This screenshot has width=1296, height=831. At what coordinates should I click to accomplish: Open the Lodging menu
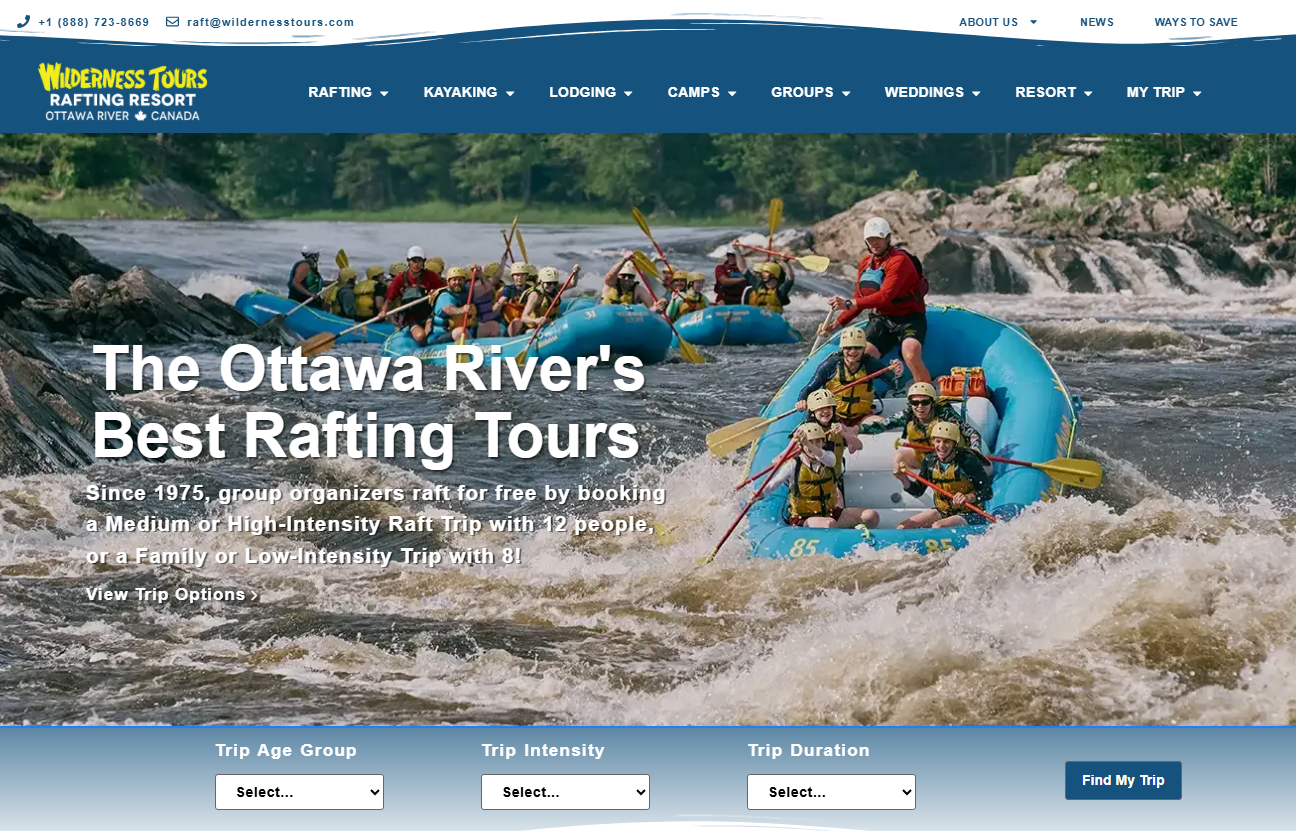591,92
